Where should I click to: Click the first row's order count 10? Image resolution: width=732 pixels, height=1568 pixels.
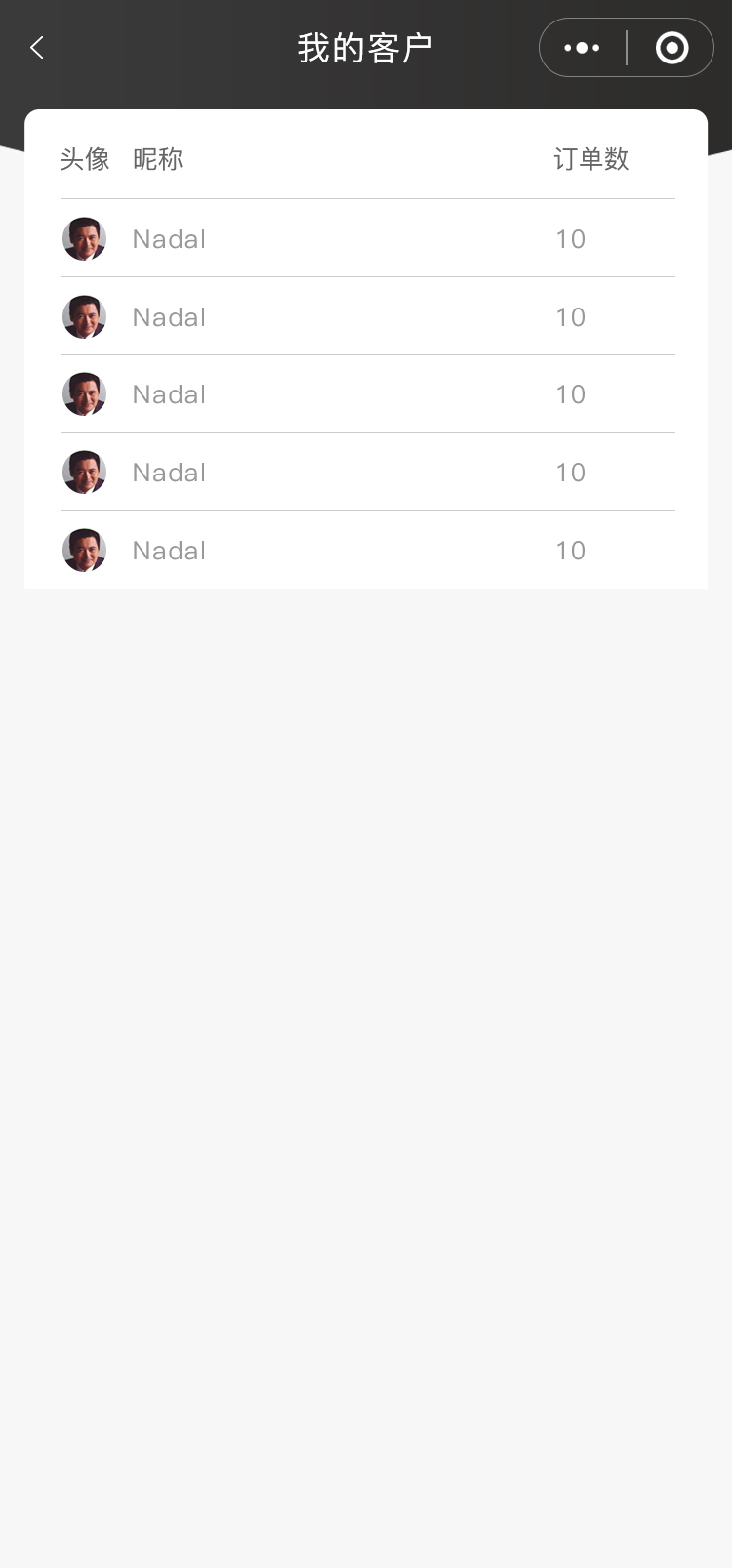click(x=570, y=239)
